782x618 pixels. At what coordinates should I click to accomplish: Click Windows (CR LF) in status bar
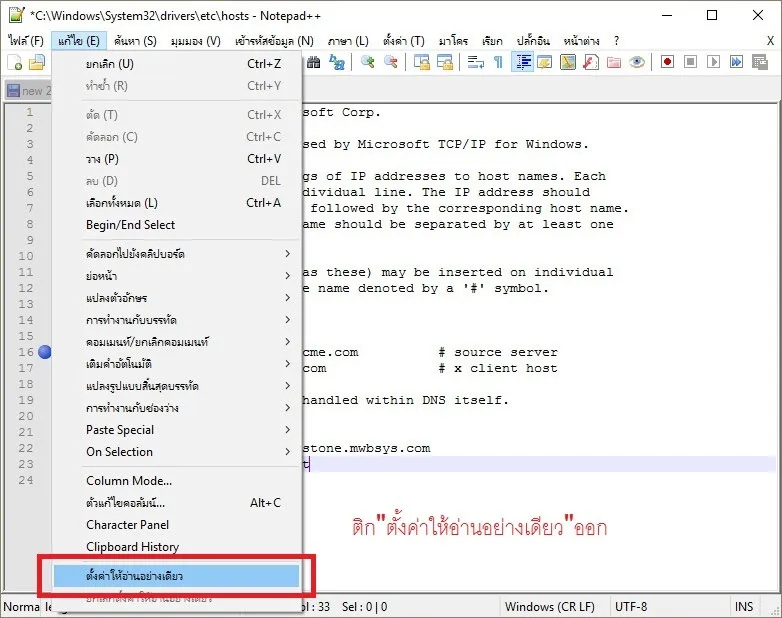coord(550,607)
